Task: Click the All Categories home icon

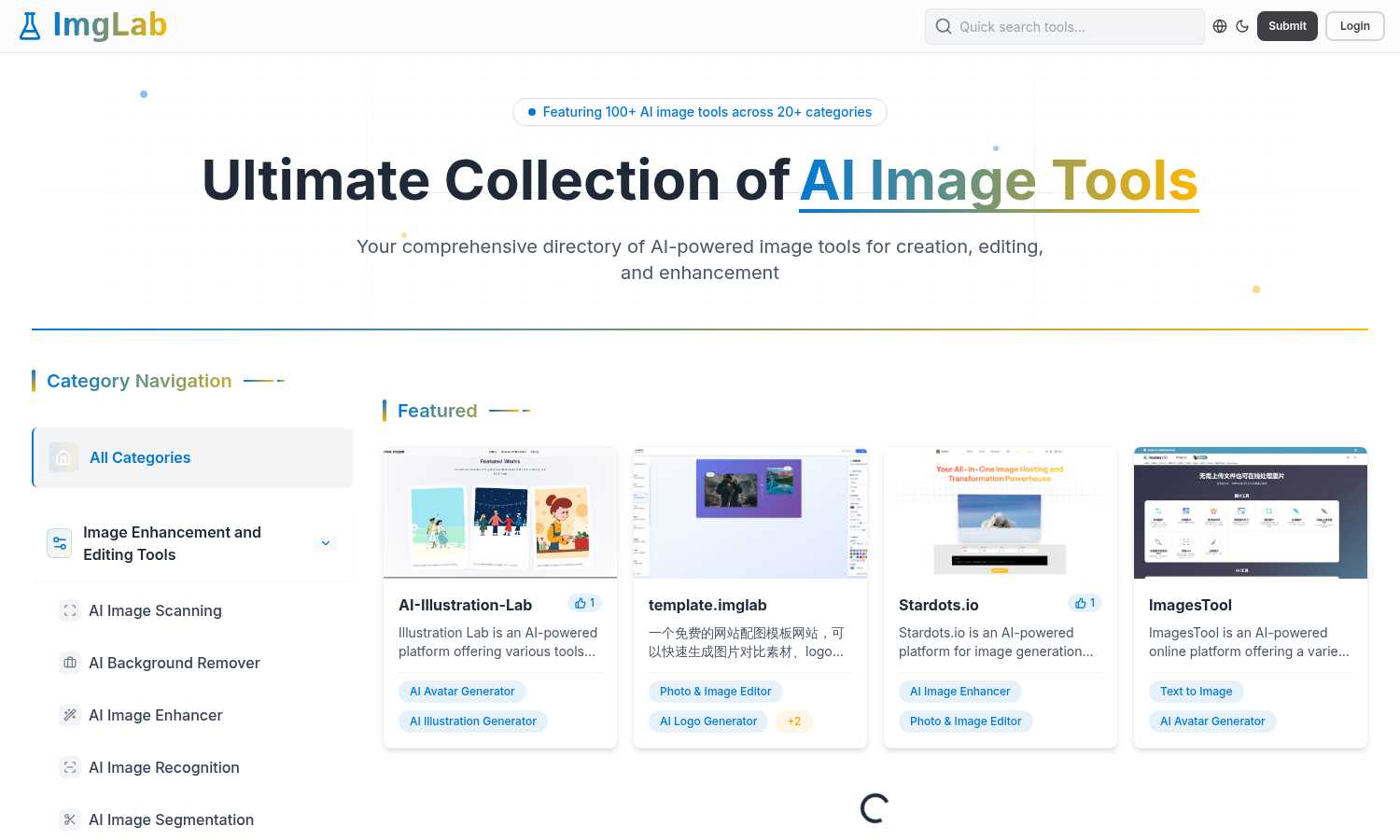Action: [63, 457]
